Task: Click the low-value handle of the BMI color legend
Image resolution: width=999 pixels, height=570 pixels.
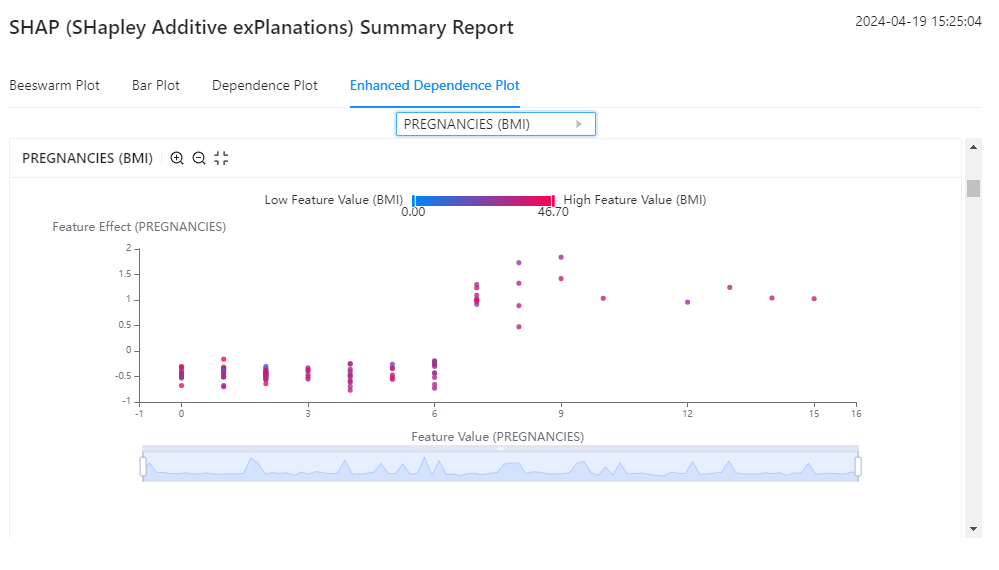Action: (413, 200)
